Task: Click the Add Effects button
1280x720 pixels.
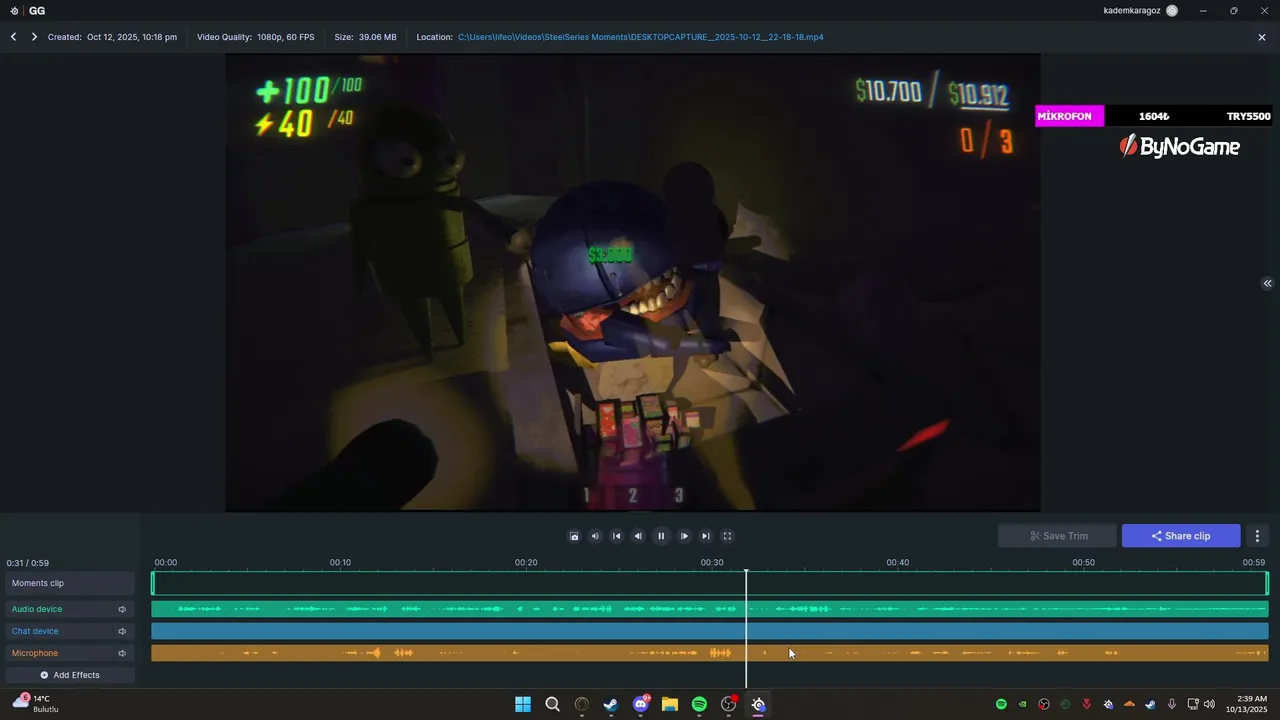Action: pyautogui.click(x=70, y=675)
